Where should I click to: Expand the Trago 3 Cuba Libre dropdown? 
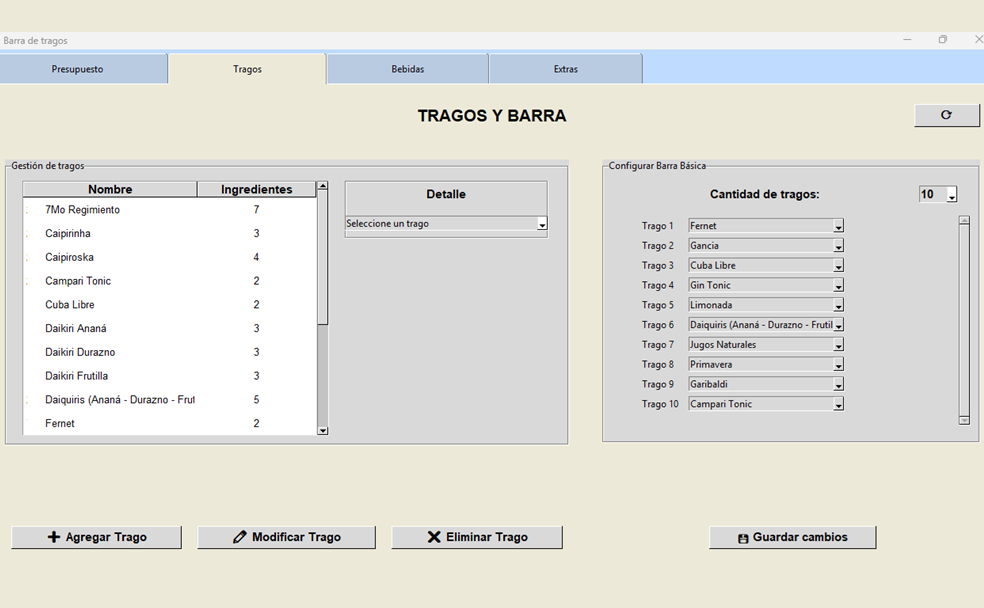(766, 265)
